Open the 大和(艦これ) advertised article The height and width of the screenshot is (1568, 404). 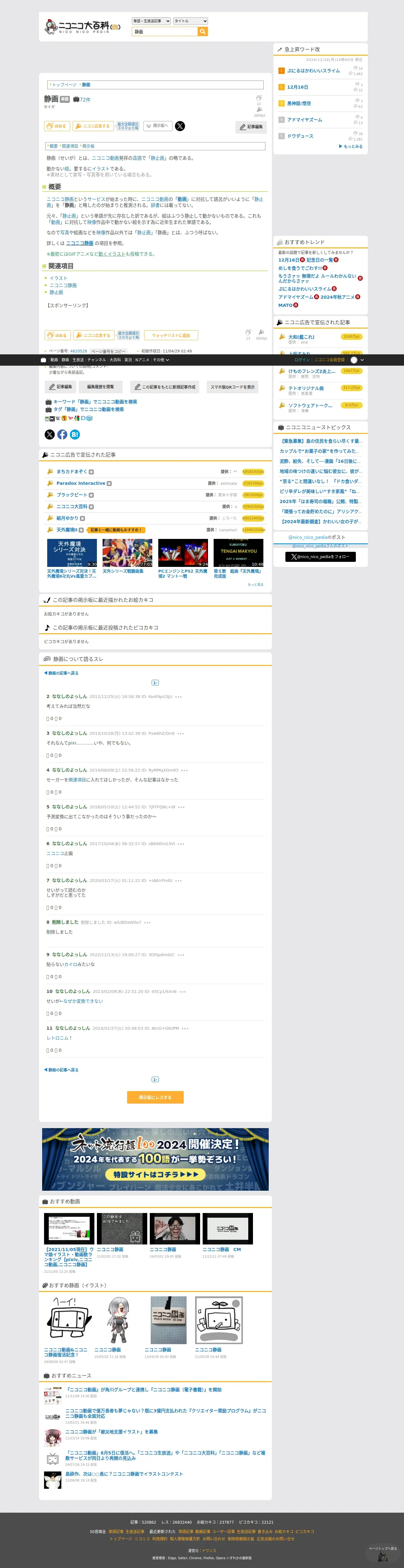tap(302, 337)
